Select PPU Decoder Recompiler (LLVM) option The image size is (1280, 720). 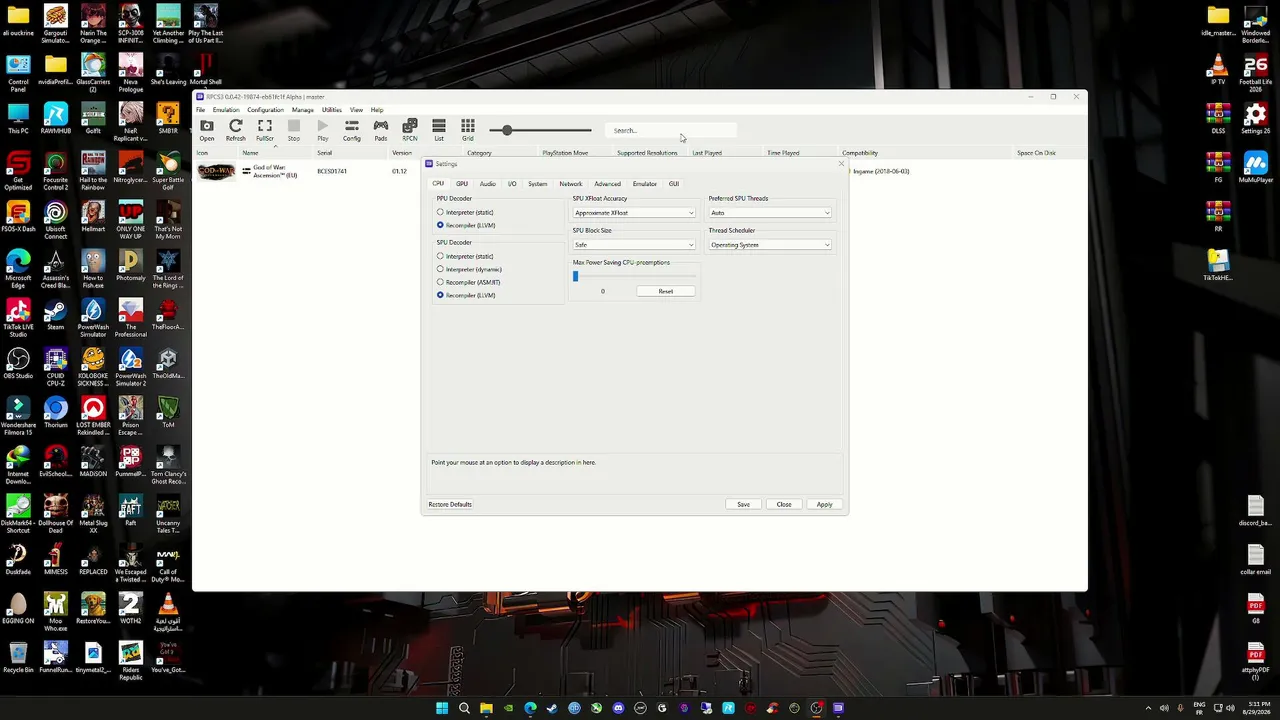466,225
